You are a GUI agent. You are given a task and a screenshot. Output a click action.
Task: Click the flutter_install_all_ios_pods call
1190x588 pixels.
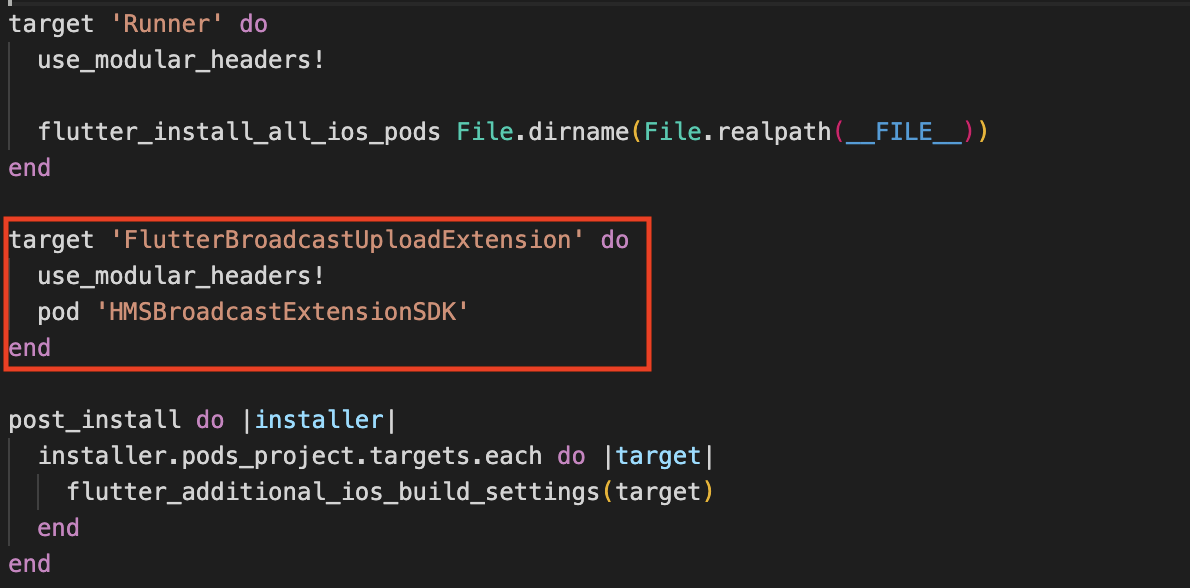[x=239, y=131]
